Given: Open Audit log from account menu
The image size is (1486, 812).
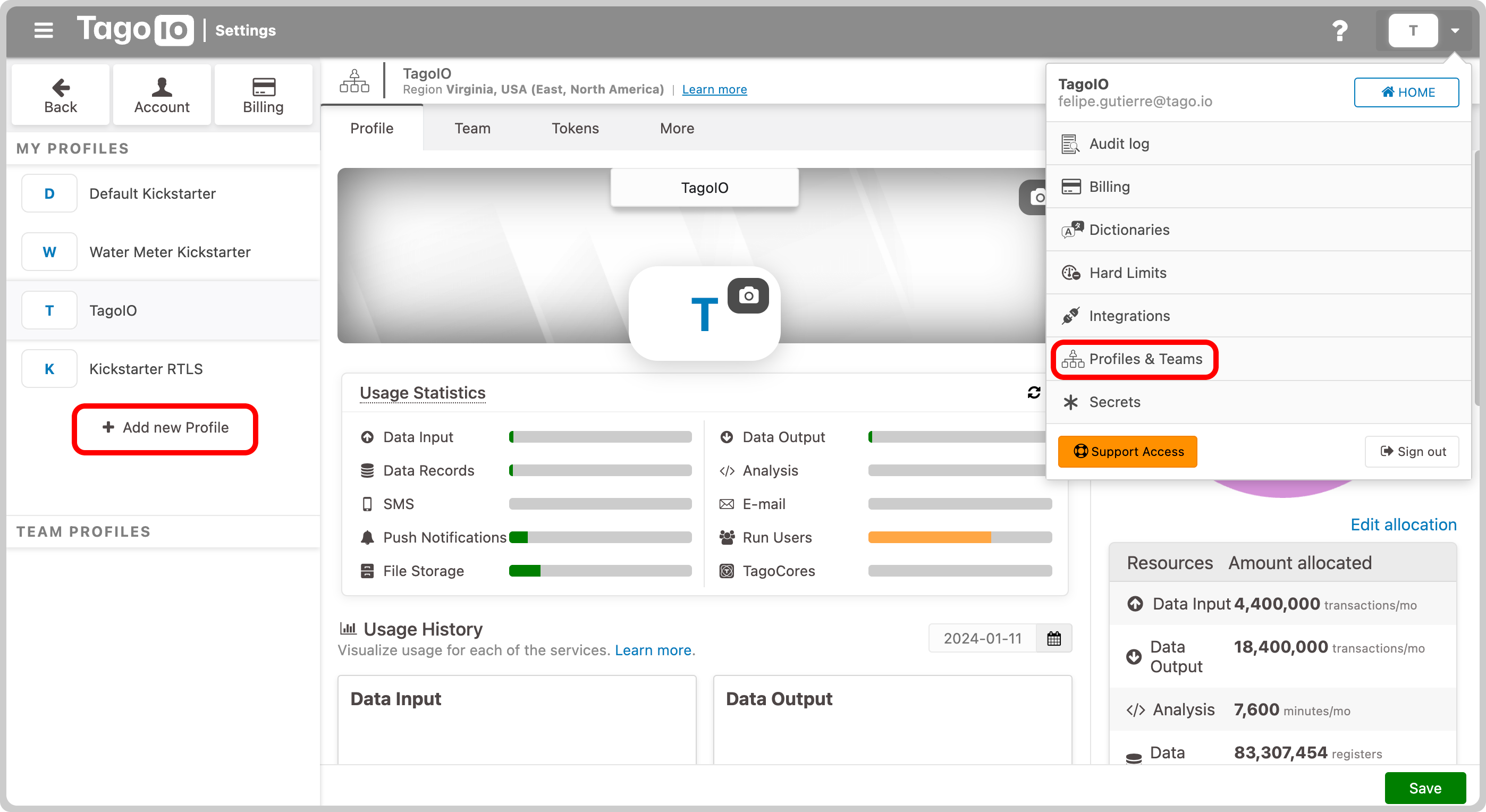Looking at the screenshot, I should [1257, 143].
